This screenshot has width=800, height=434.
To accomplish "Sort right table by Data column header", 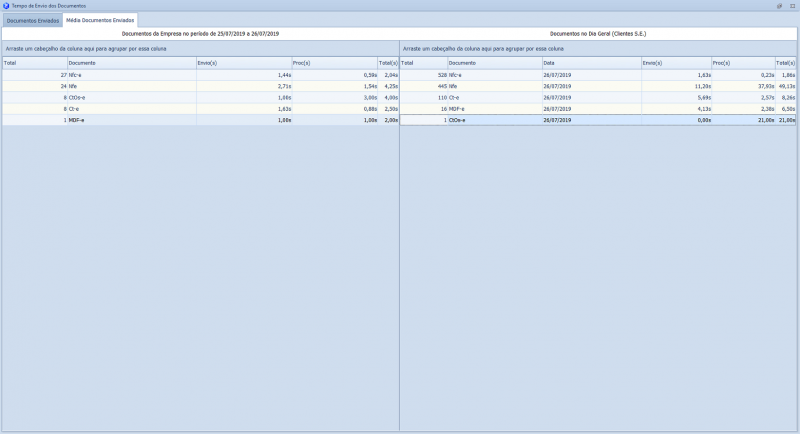I will tap(590, 63).
